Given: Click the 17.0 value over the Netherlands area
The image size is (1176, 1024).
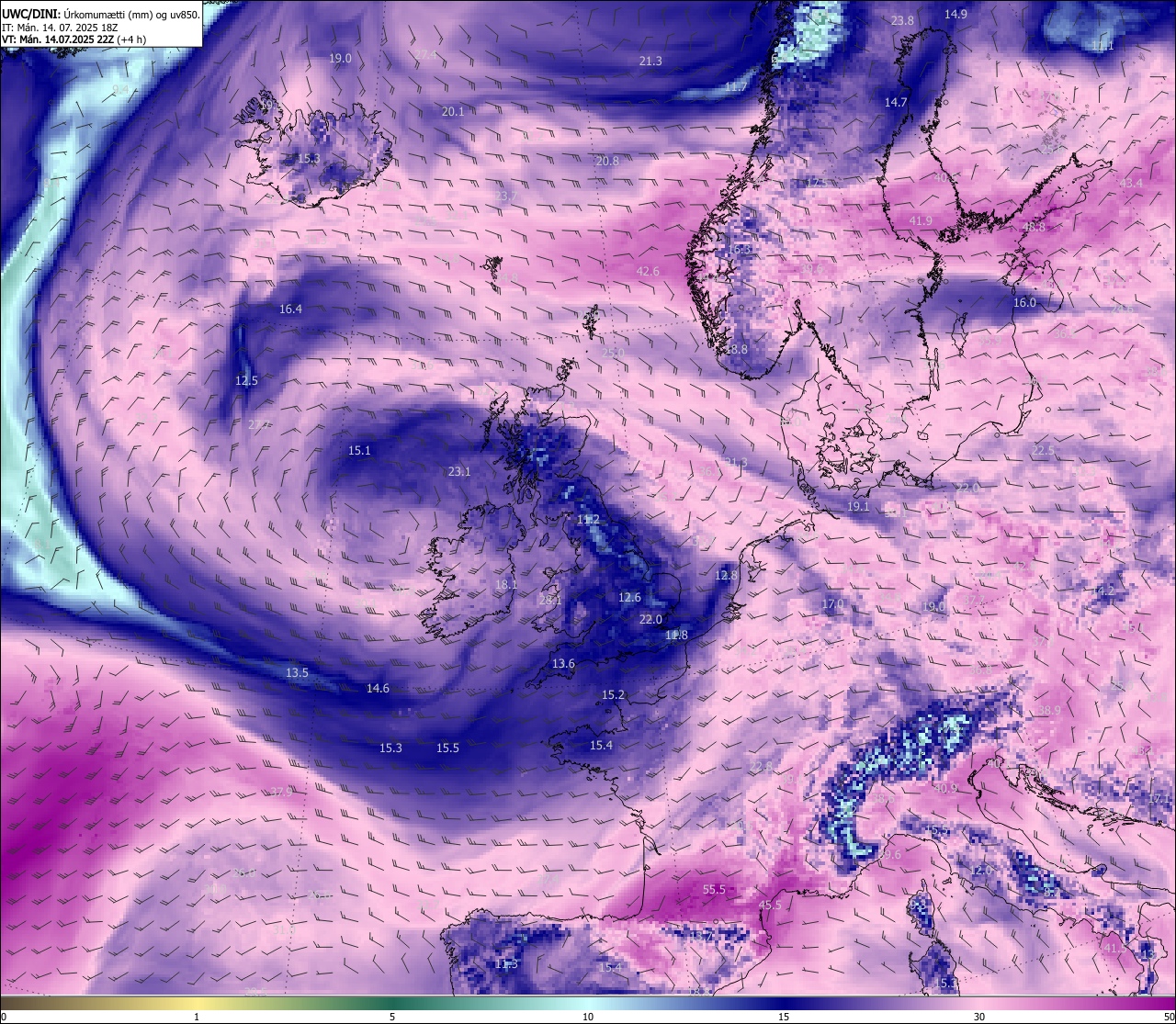Looking at the screenshot, I should click(832, 604).
